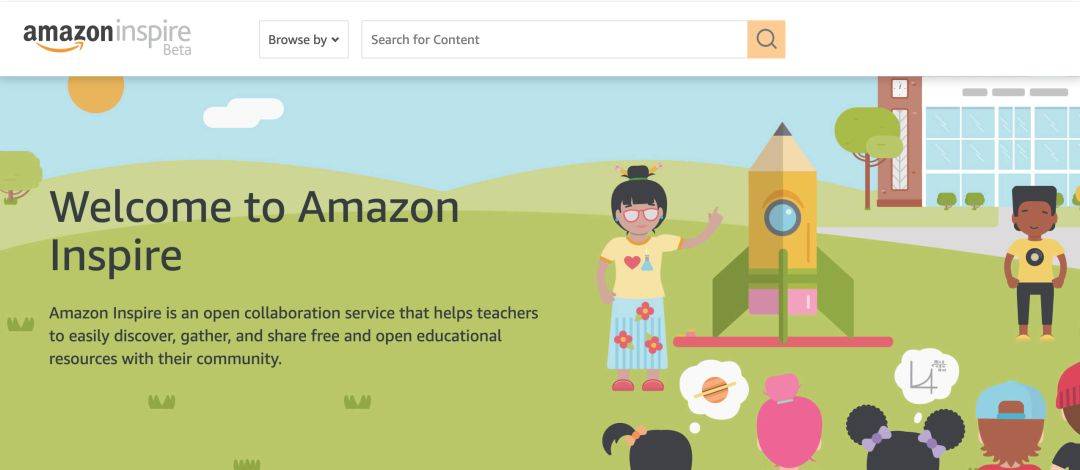Click the white cloud illustration

click(x=243, y=112)
